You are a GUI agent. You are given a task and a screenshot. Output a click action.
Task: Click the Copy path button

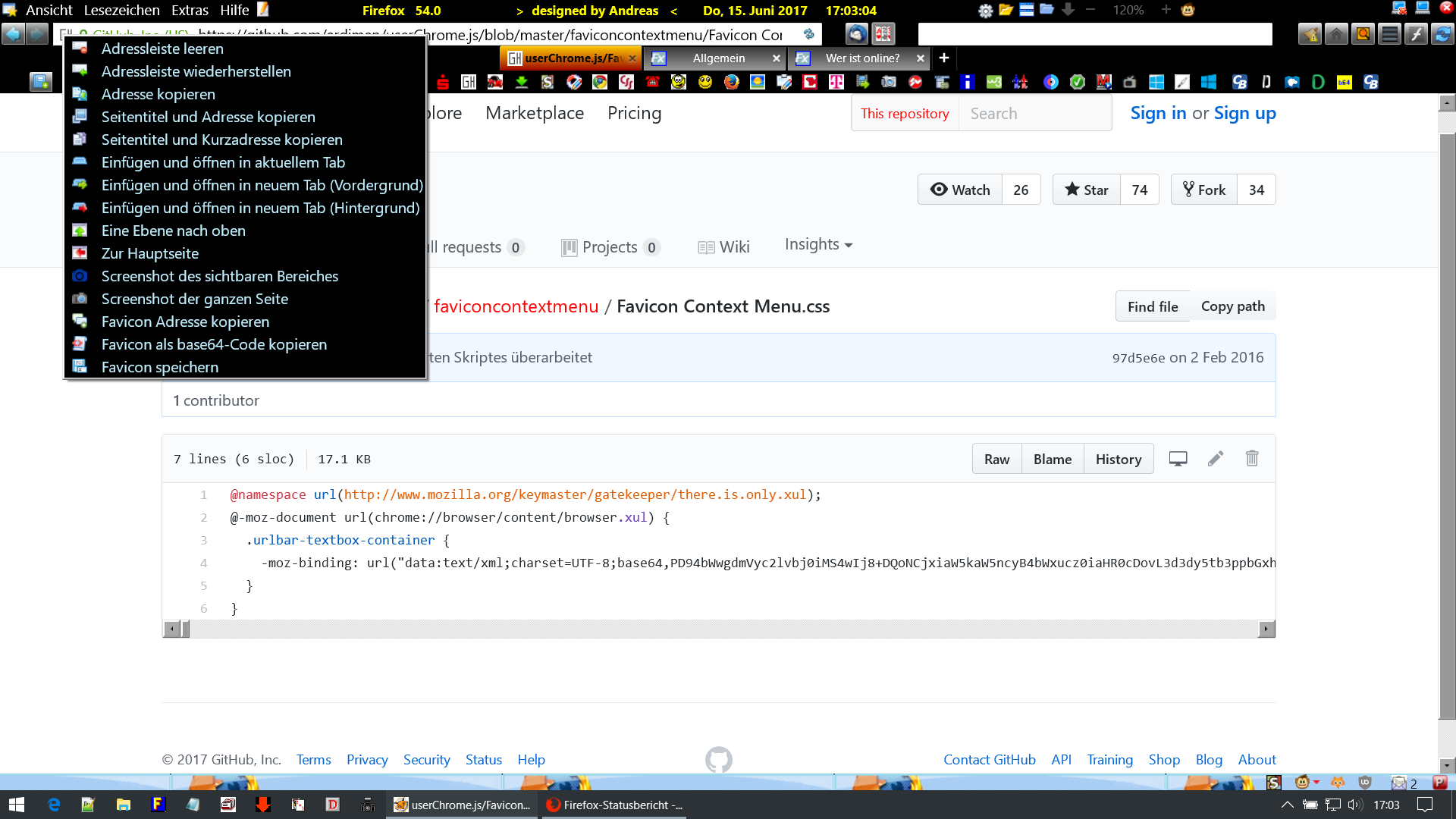(x=1232, y=306)
